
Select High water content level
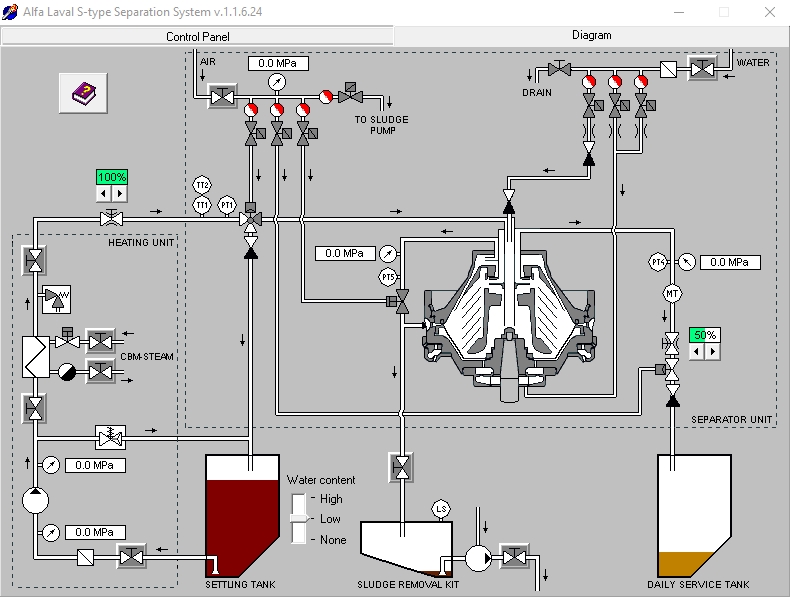coord(331,499)
